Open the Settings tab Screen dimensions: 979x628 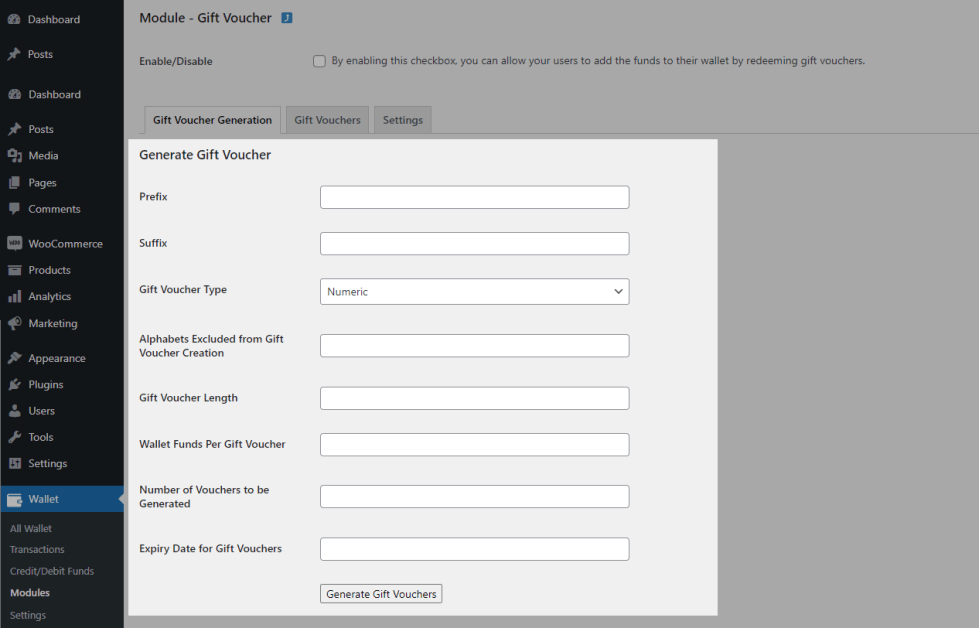tap(403, 120)
